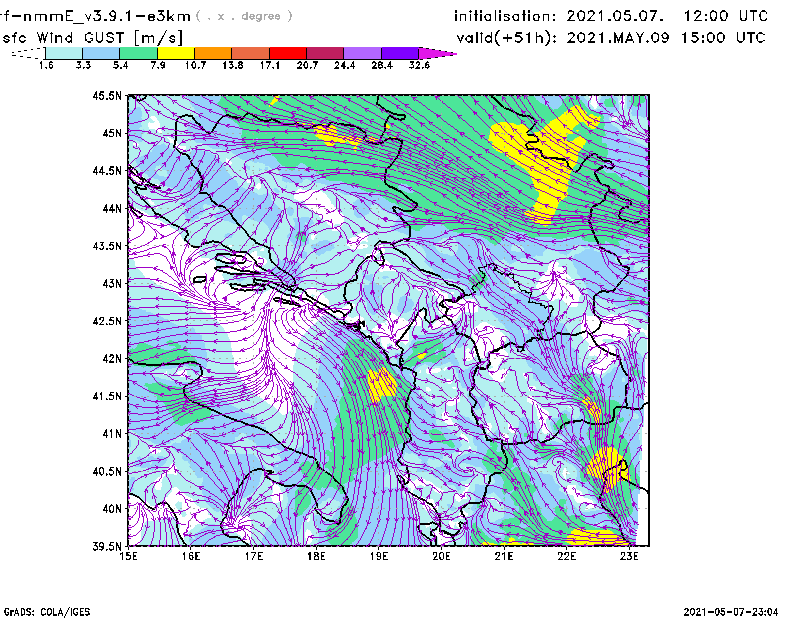Click the 42.5N latitude label
This screenshot has height=618, width=800.
pos(107,321)
